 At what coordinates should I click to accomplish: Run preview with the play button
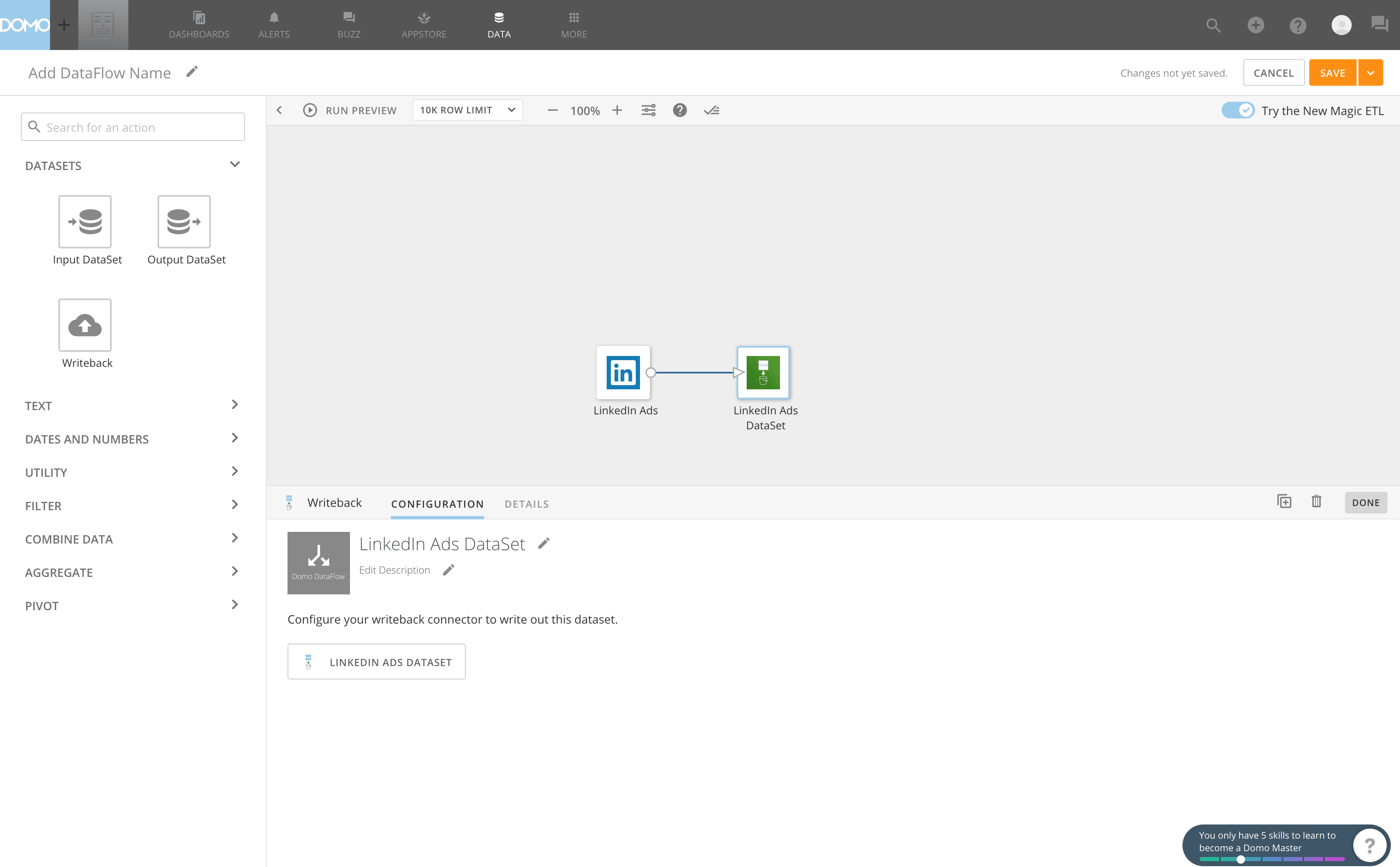point(310,110)
